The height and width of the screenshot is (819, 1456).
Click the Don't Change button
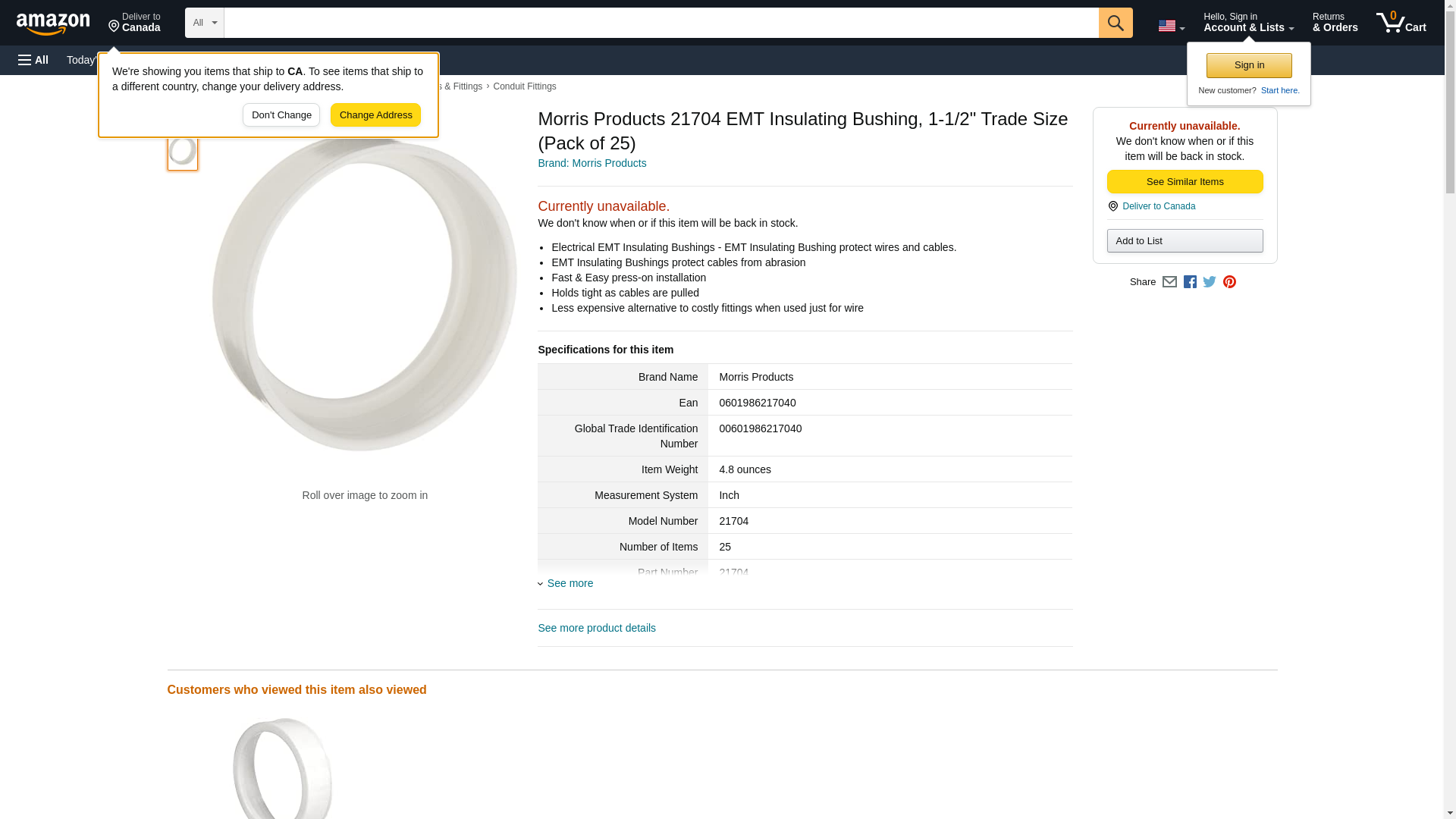coord(281,115)
